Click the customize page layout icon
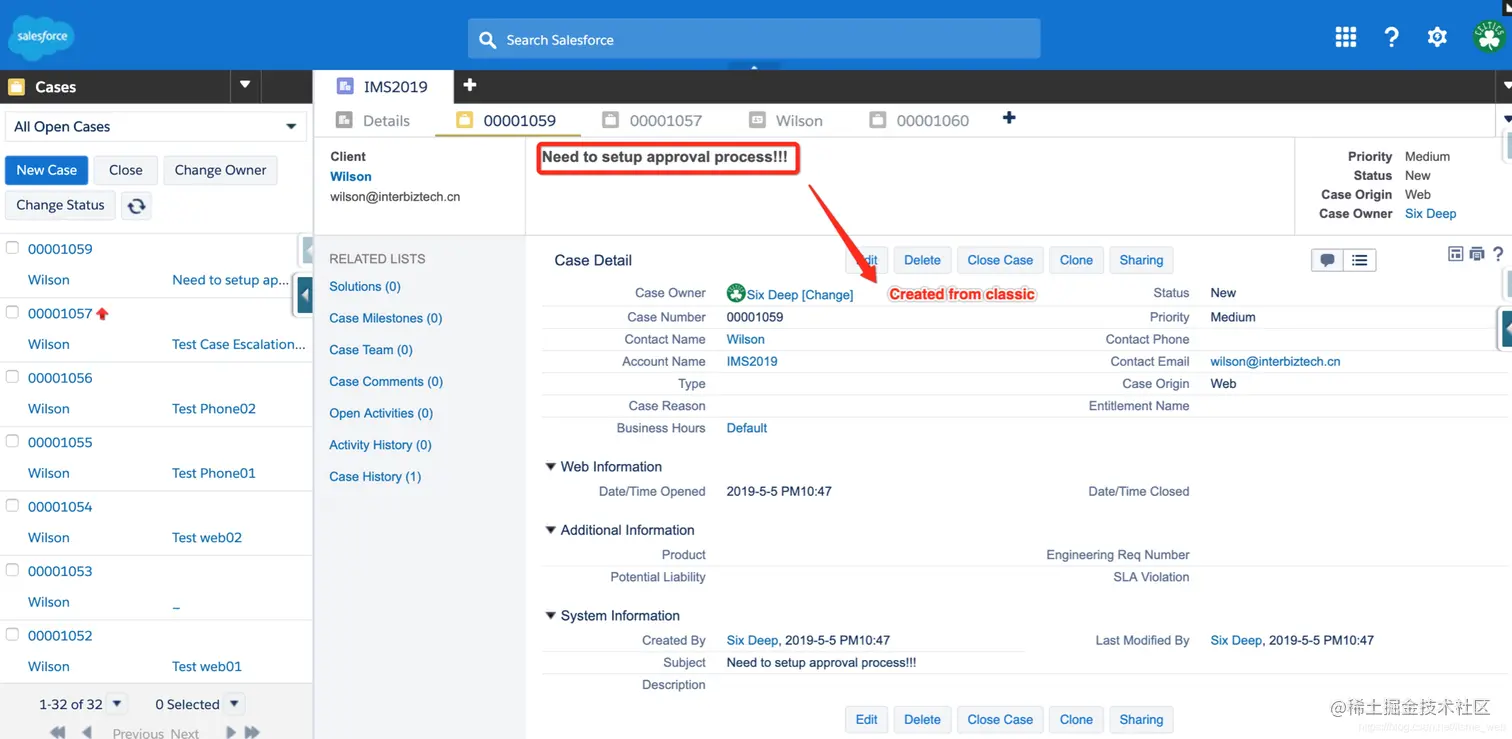 click(x=1455, y=254)
